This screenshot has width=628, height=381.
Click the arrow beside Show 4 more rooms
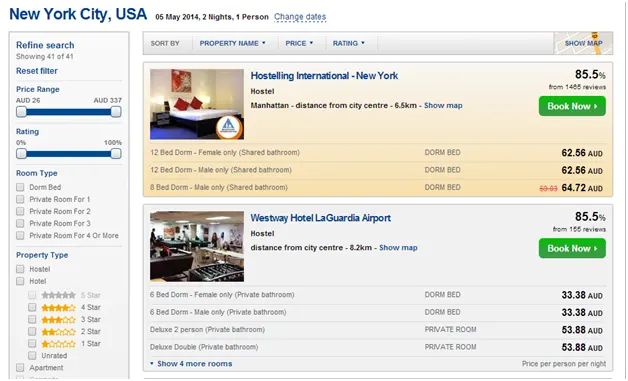click(152, 364)
